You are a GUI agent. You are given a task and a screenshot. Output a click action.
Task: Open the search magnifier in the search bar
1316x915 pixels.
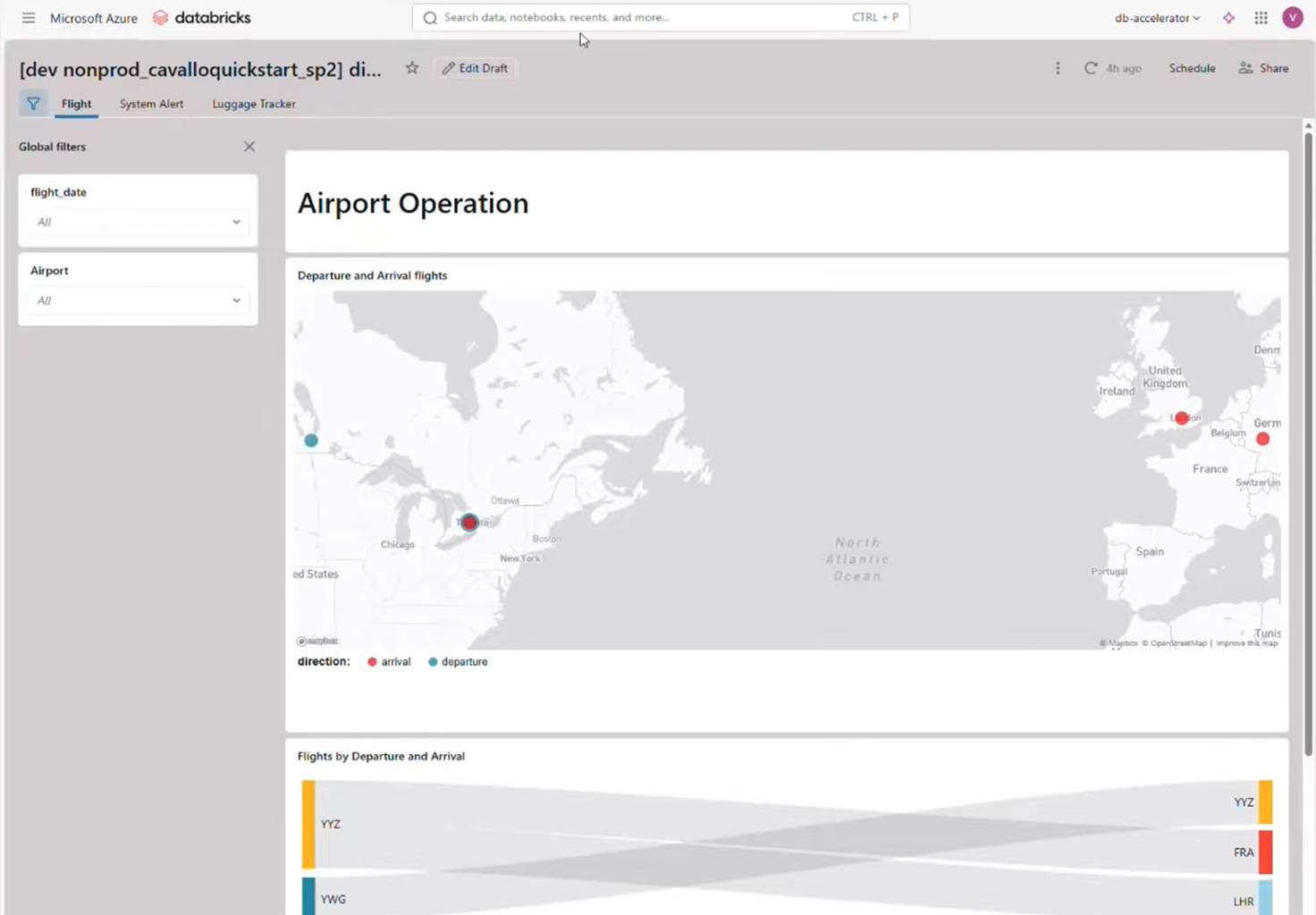(x=430, y=17)
